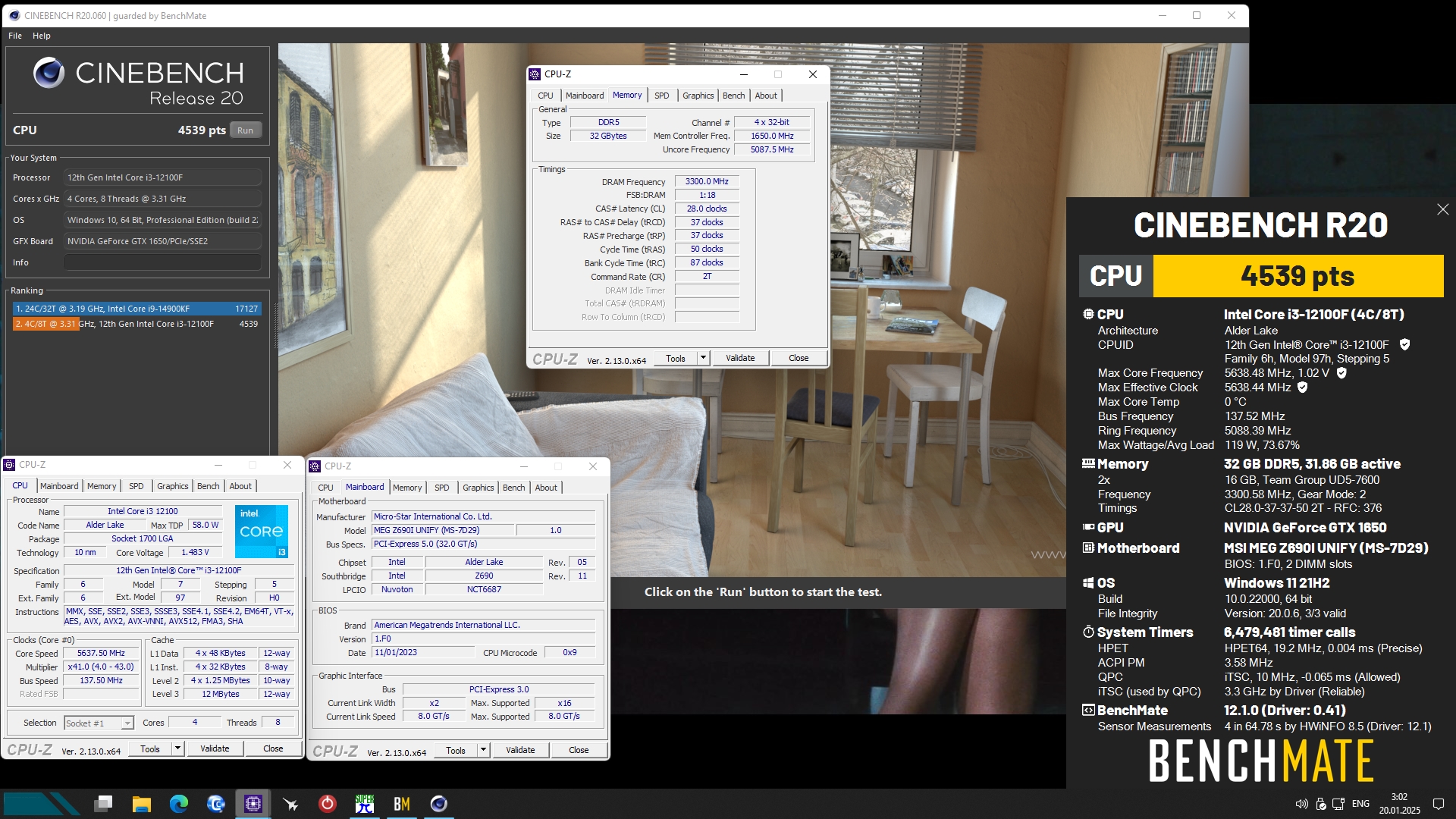Select Mainboard tab in bottom-left CPU-Z window
1456x819 pixels.
tap(59, 486)
